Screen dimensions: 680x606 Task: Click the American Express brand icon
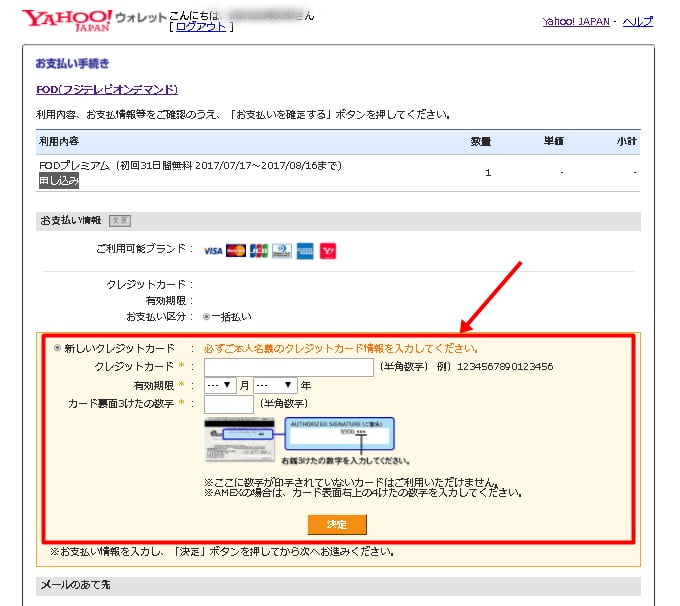pyautogui.click(x=305, y=251)
